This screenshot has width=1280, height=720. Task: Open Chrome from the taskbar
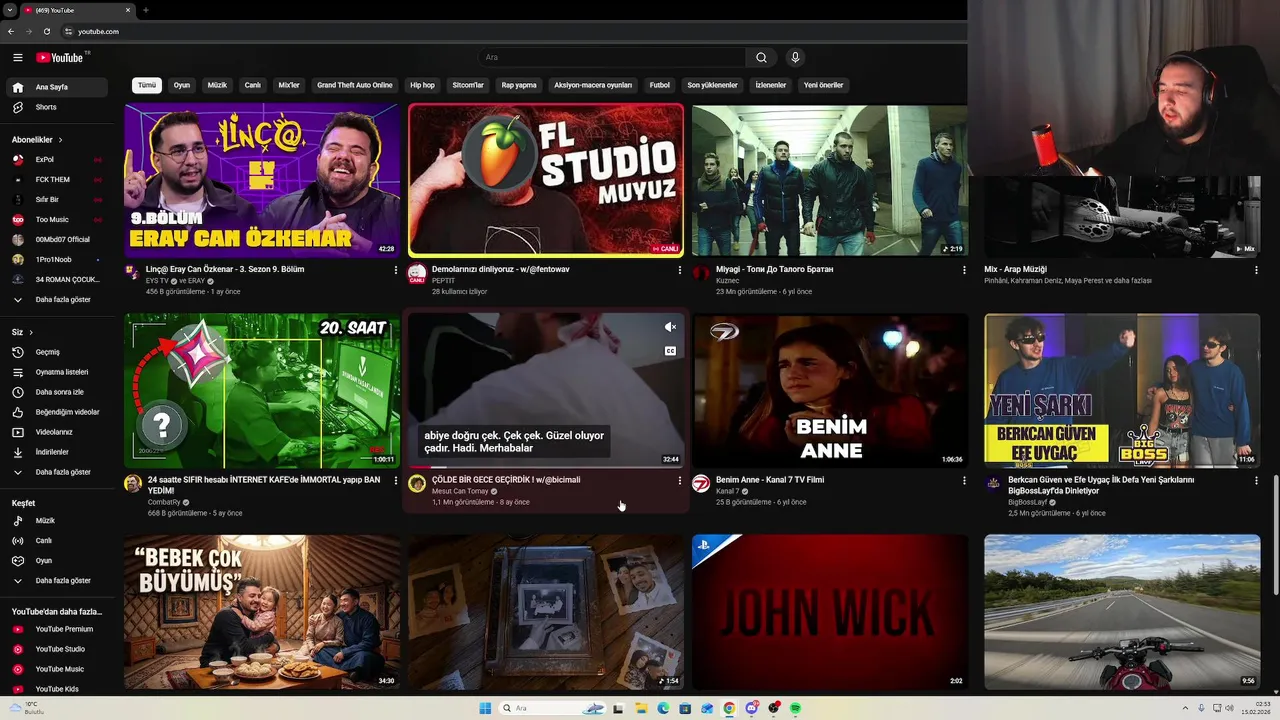[x=729, y=708]
